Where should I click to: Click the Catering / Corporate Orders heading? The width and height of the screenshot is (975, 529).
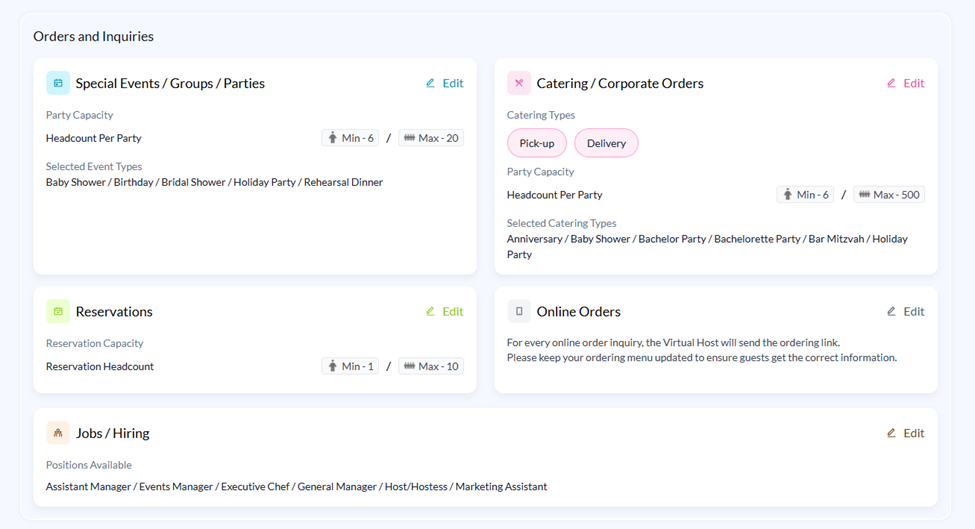pos(620,83)
